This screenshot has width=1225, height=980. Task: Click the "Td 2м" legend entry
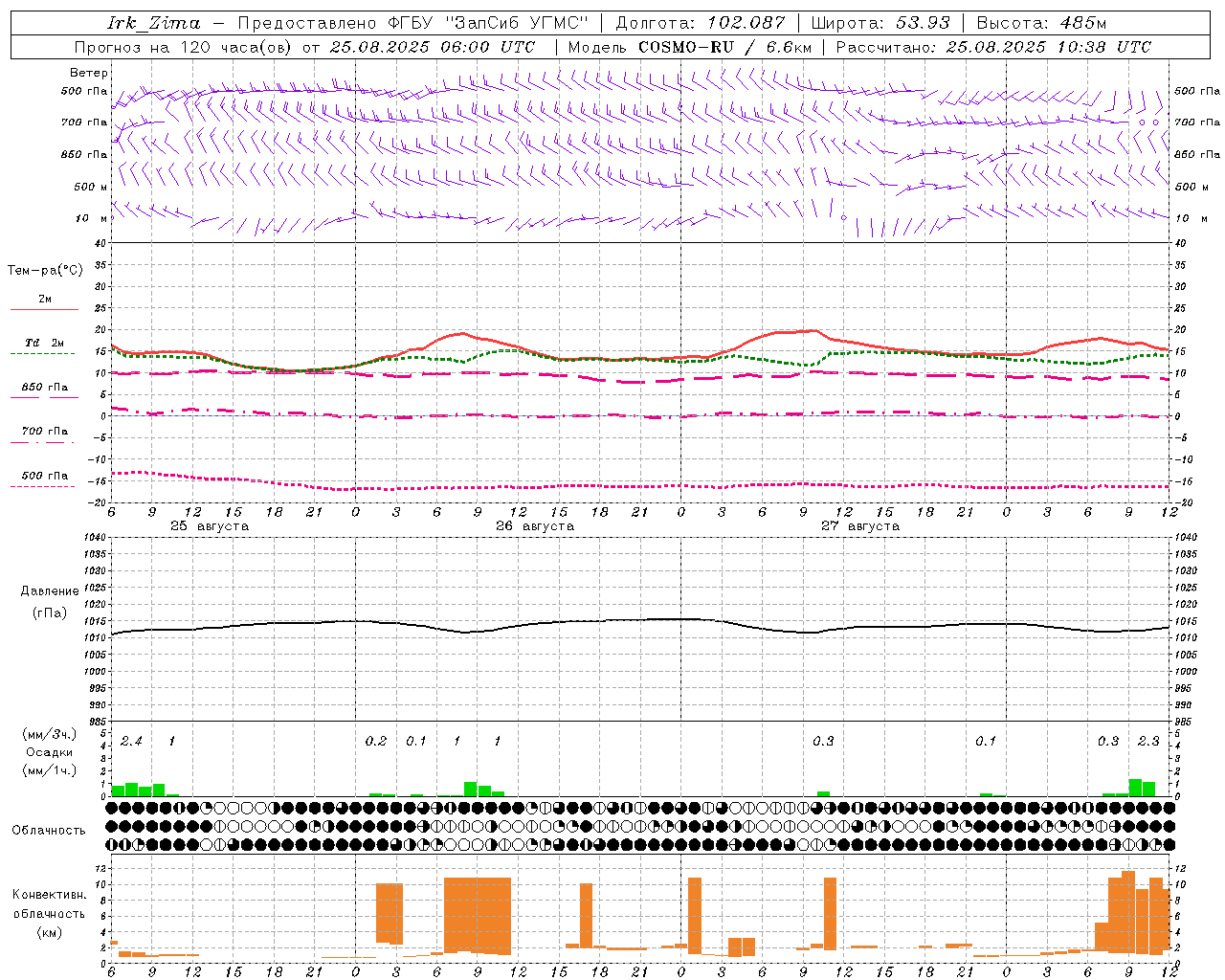tap(45, 343)
